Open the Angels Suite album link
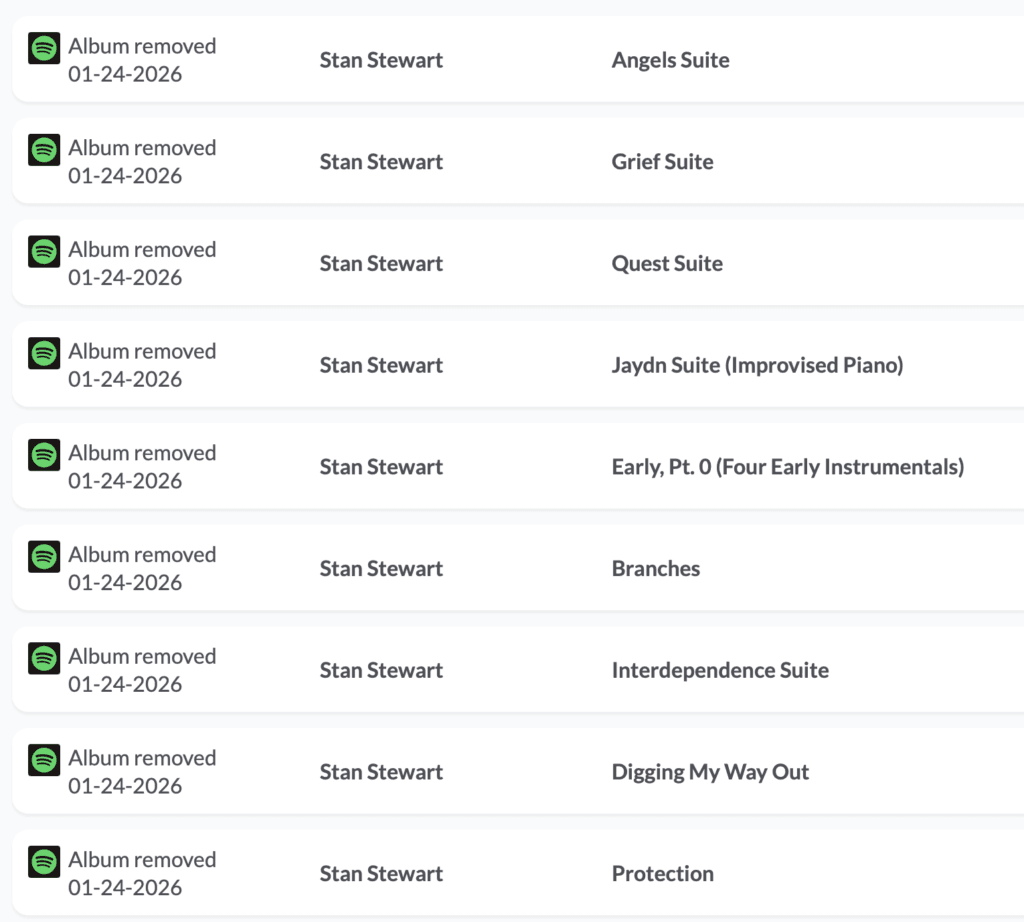 (x=670, y=60)
